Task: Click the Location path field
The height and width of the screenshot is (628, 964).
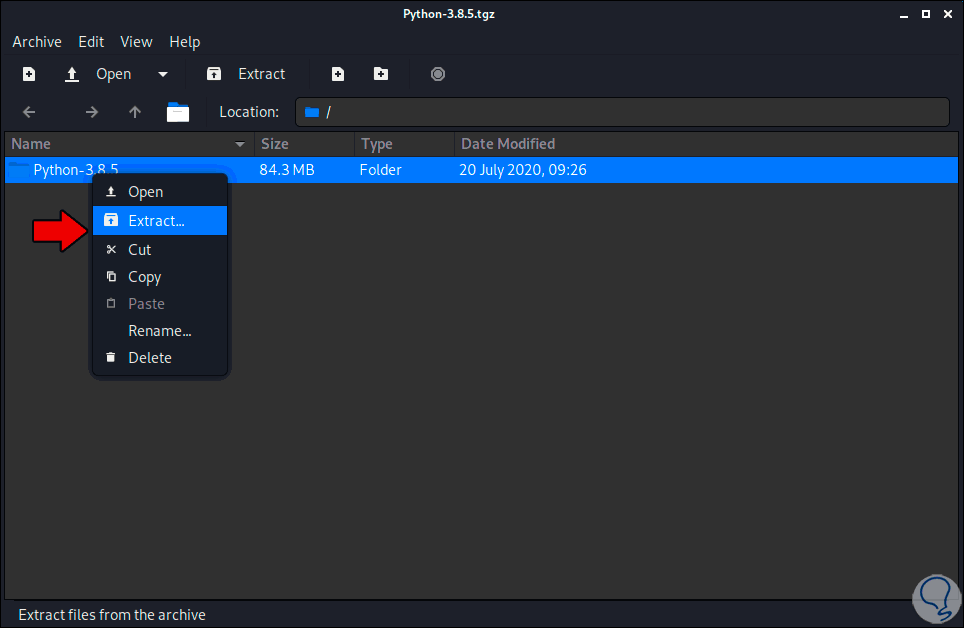Action: point(622,112)
